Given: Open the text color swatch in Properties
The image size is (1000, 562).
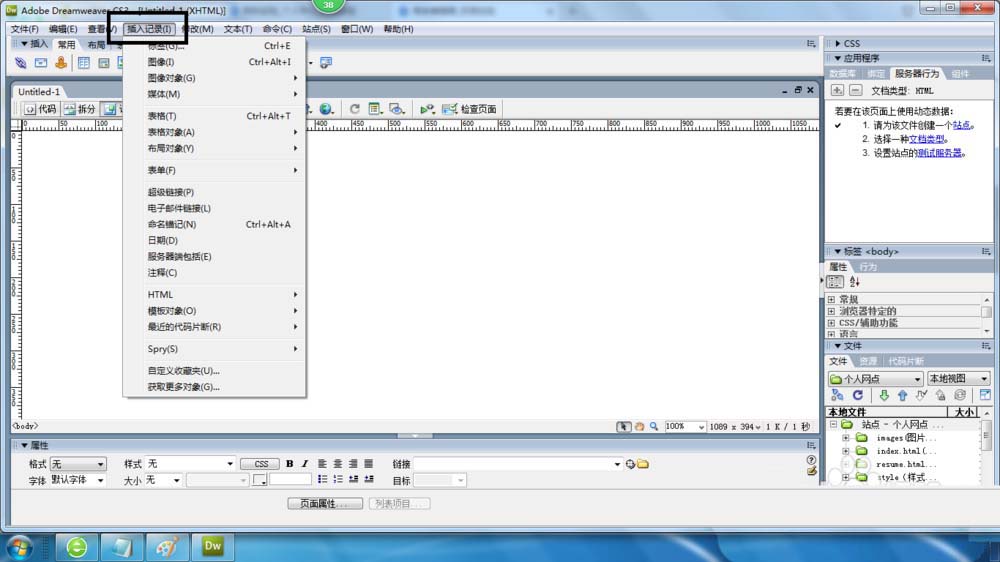Looking at the screenshot, I should [x=260, y=480].
